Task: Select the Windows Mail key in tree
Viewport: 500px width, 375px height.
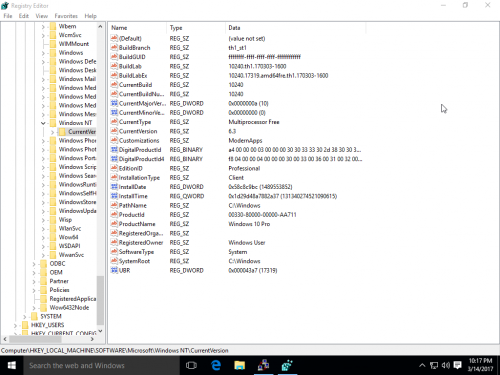Action: coord(77,79)
